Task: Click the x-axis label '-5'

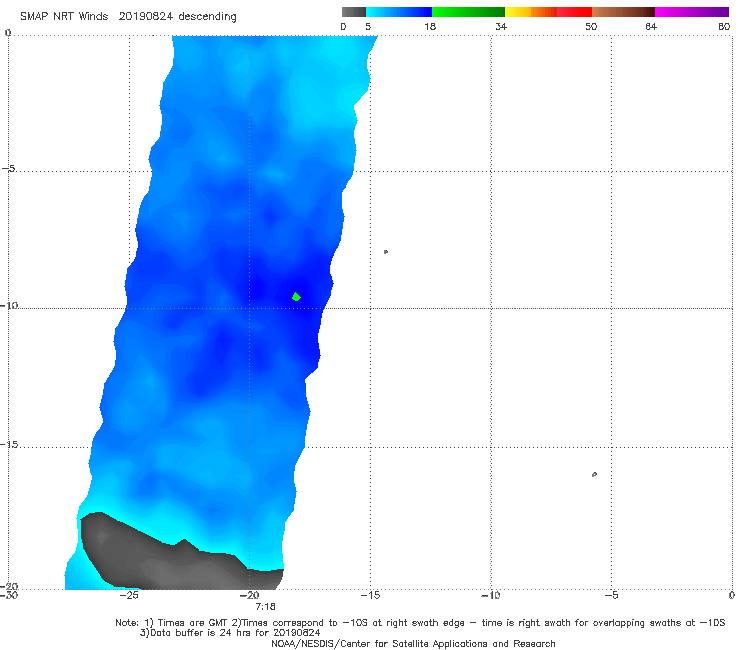Action: click(x=611, y=596)
